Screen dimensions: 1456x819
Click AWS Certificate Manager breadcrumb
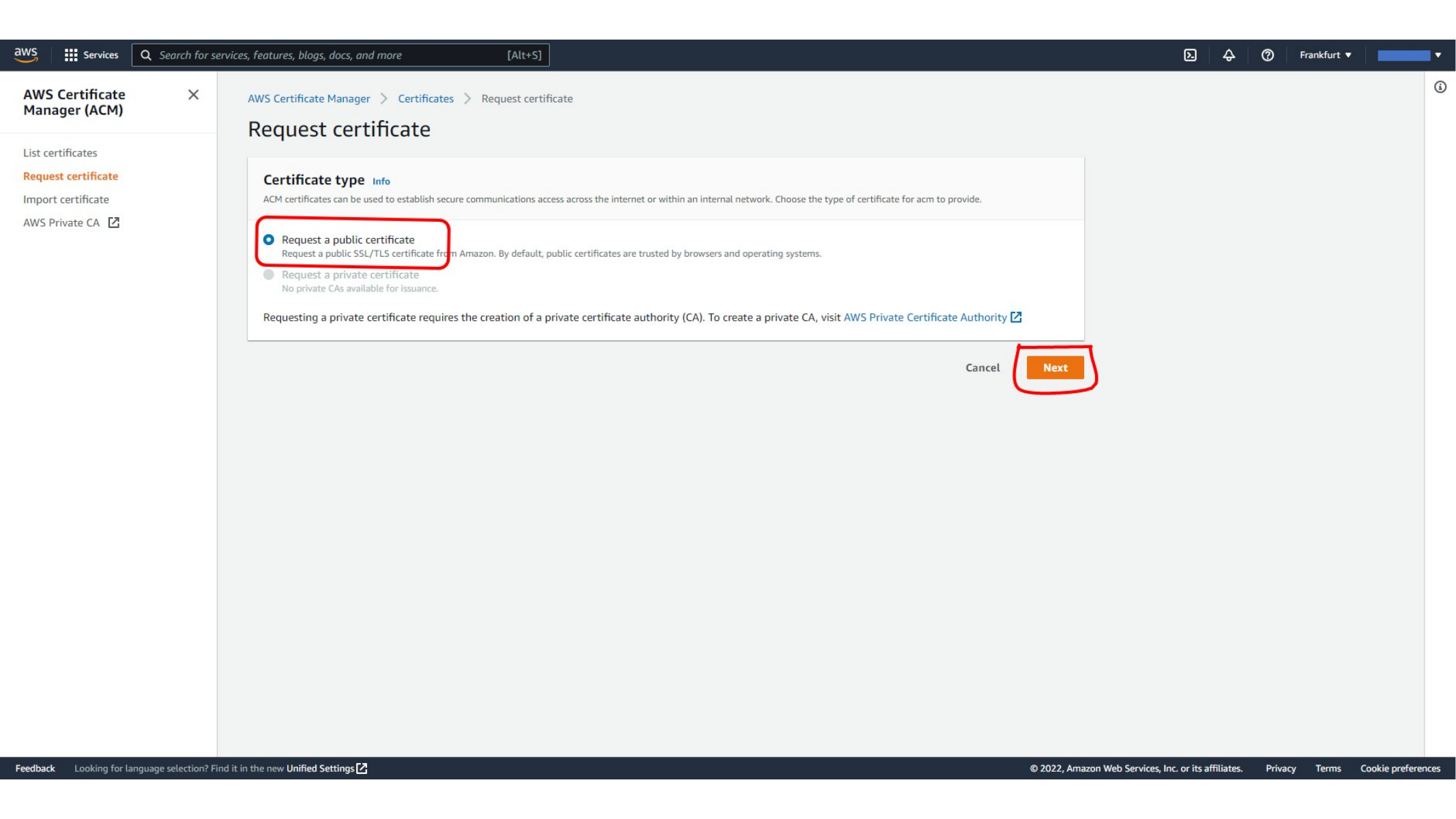point(309,99)
